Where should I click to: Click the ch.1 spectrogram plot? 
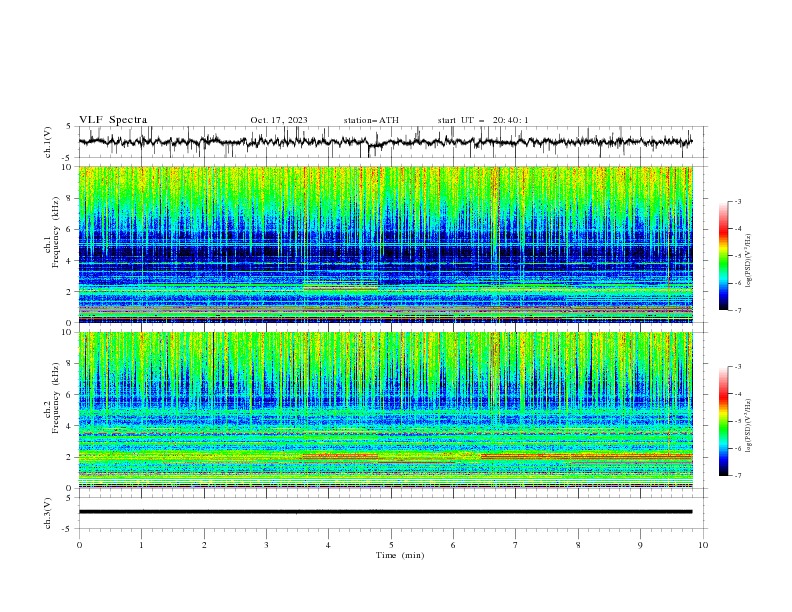coord(386,244)
